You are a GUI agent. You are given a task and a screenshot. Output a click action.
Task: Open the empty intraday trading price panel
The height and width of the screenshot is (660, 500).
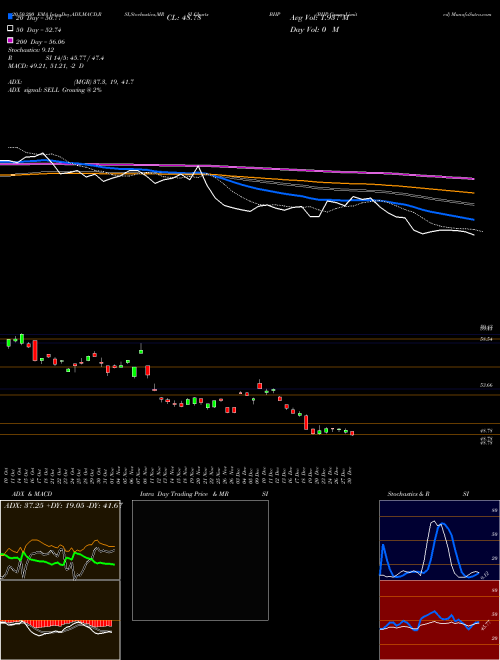200,560
